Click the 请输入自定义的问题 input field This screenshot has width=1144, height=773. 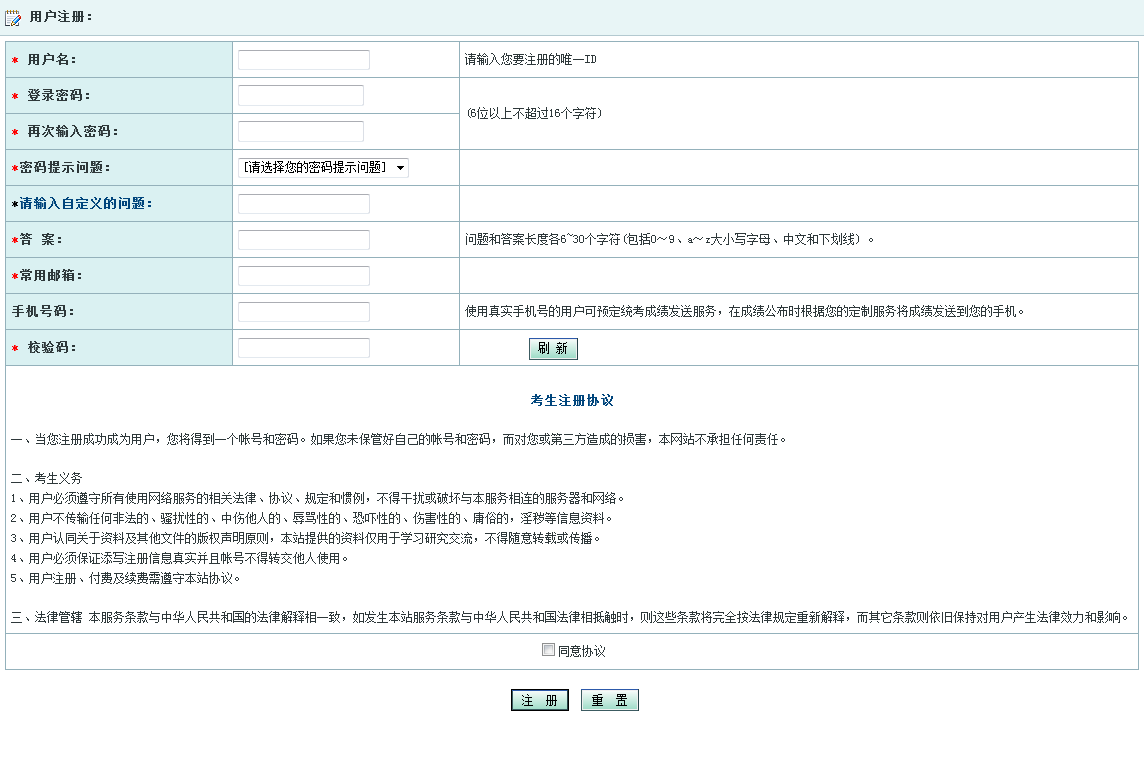304,204
